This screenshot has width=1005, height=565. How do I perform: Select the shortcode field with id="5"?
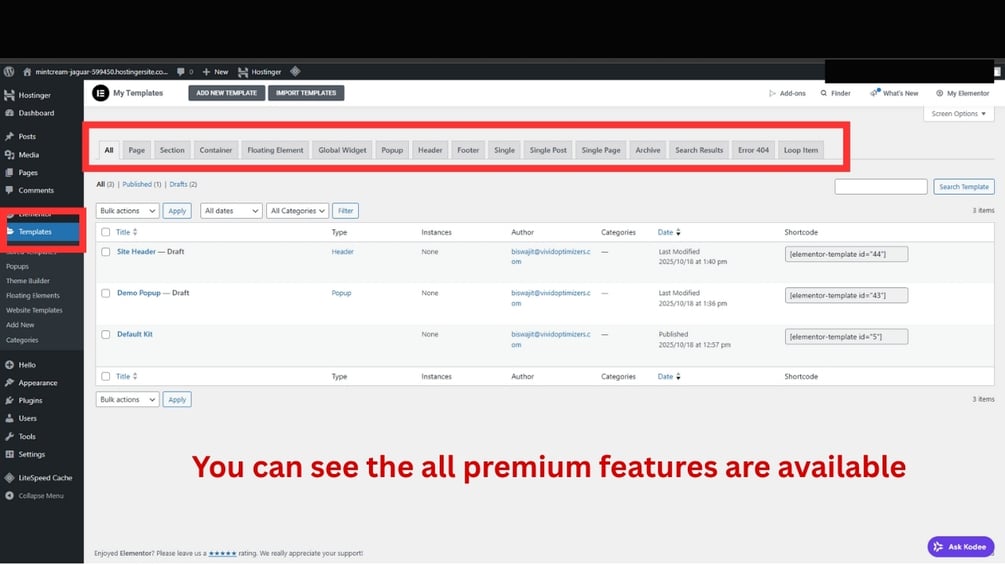pyautogui.click(x=846, y=337)
